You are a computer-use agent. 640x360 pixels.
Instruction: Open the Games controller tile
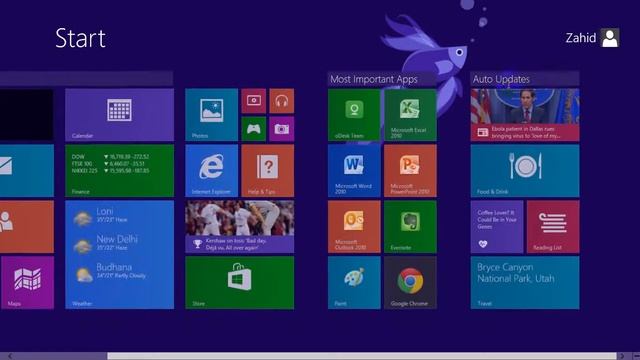[x=253, y=129]
